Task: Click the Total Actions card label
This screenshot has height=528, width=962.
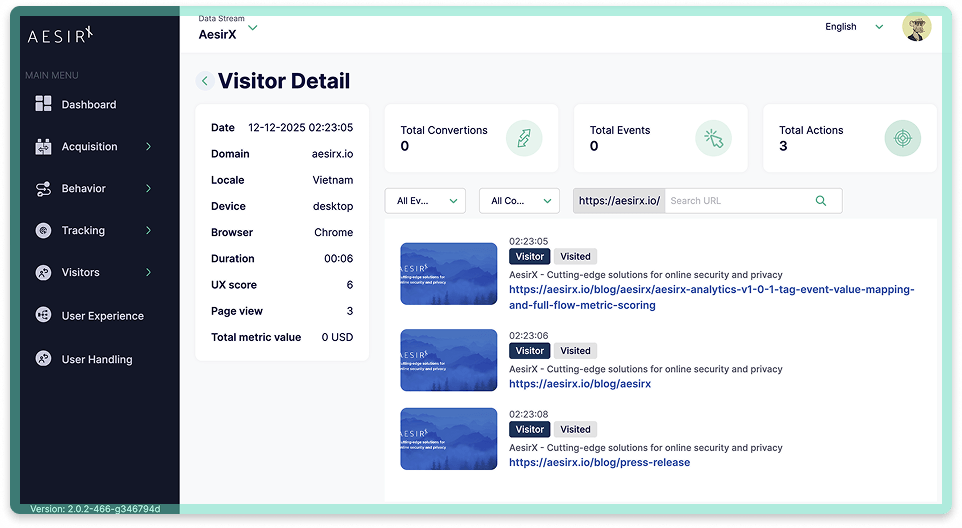Action: pyautogui.click(x=811, y=130)
